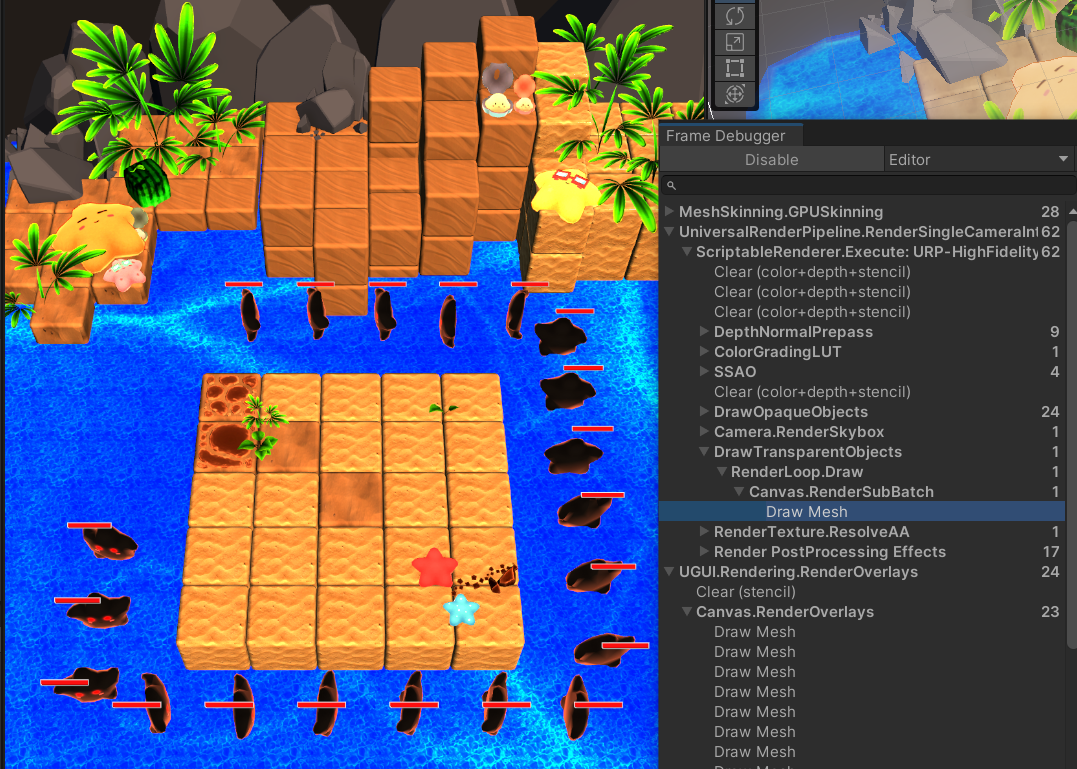The image size is (1077, 769).
Task: Expand the ColorGradingLUT entry
Action: pyautogui.click(x=704, y=352)
